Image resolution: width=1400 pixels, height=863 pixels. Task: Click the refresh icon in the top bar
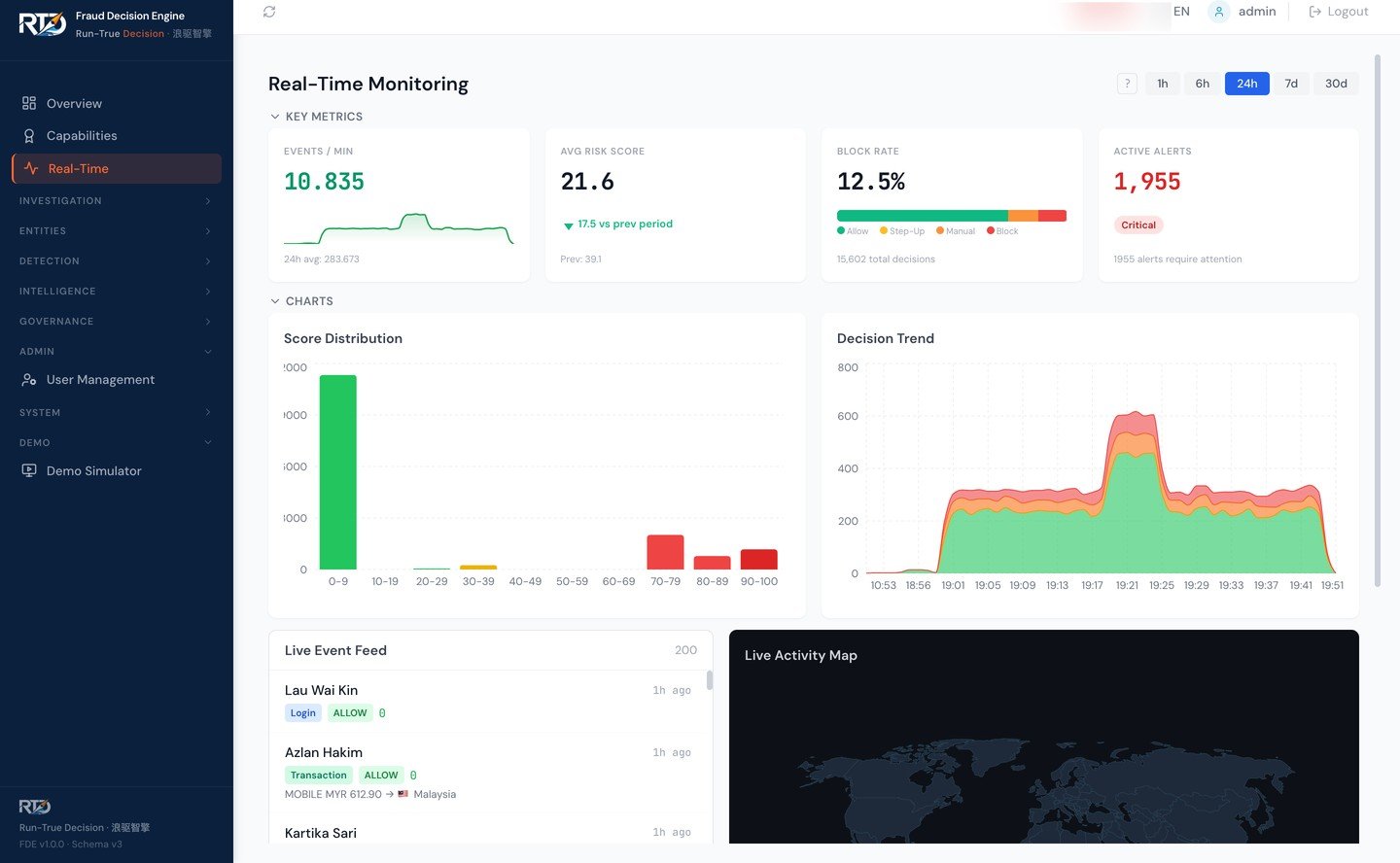coord(269,12)
